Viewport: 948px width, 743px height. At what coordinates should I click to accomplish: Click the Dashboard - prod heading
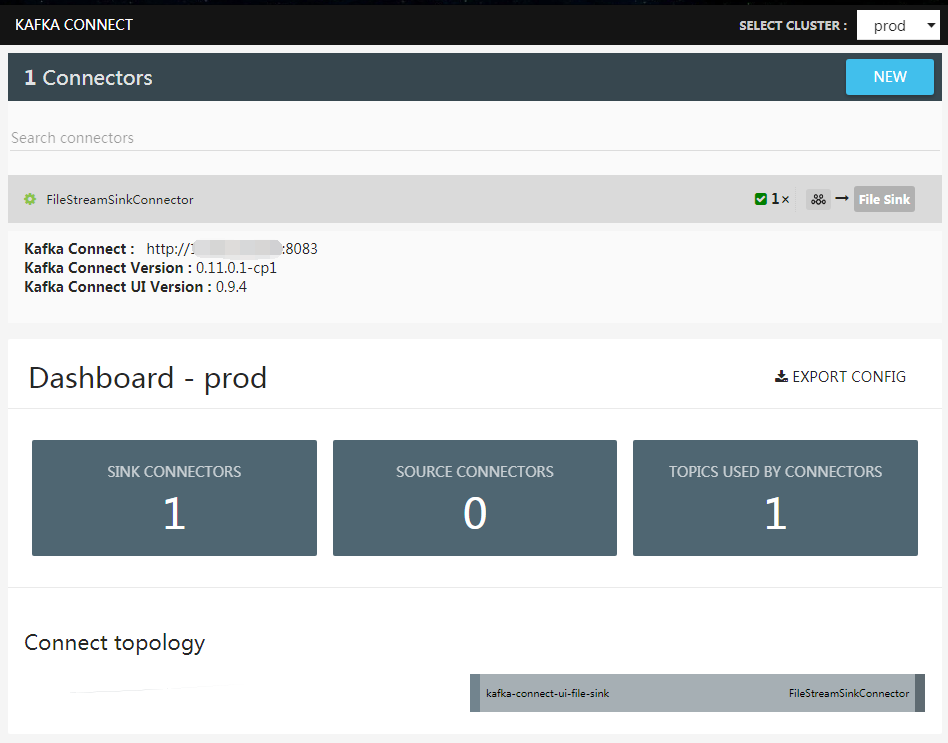(x=147, y=378)
